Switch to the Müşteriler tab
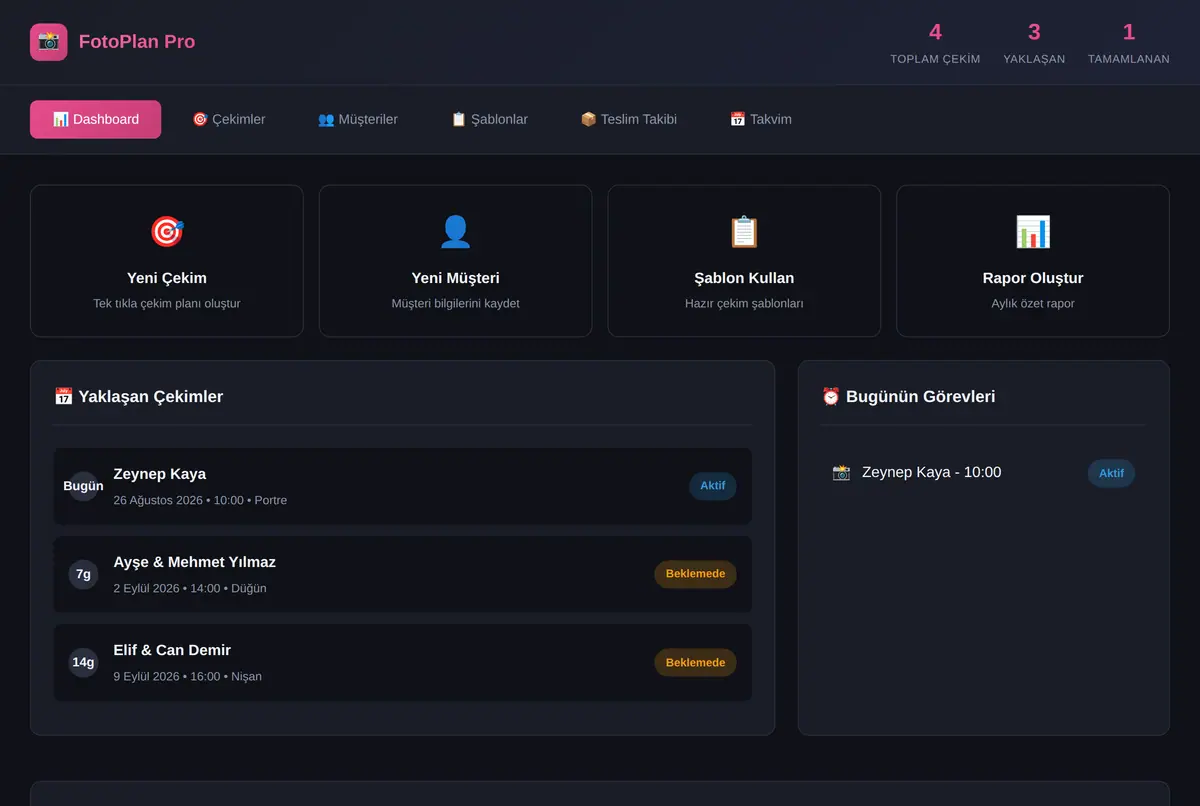 point(358,119)
